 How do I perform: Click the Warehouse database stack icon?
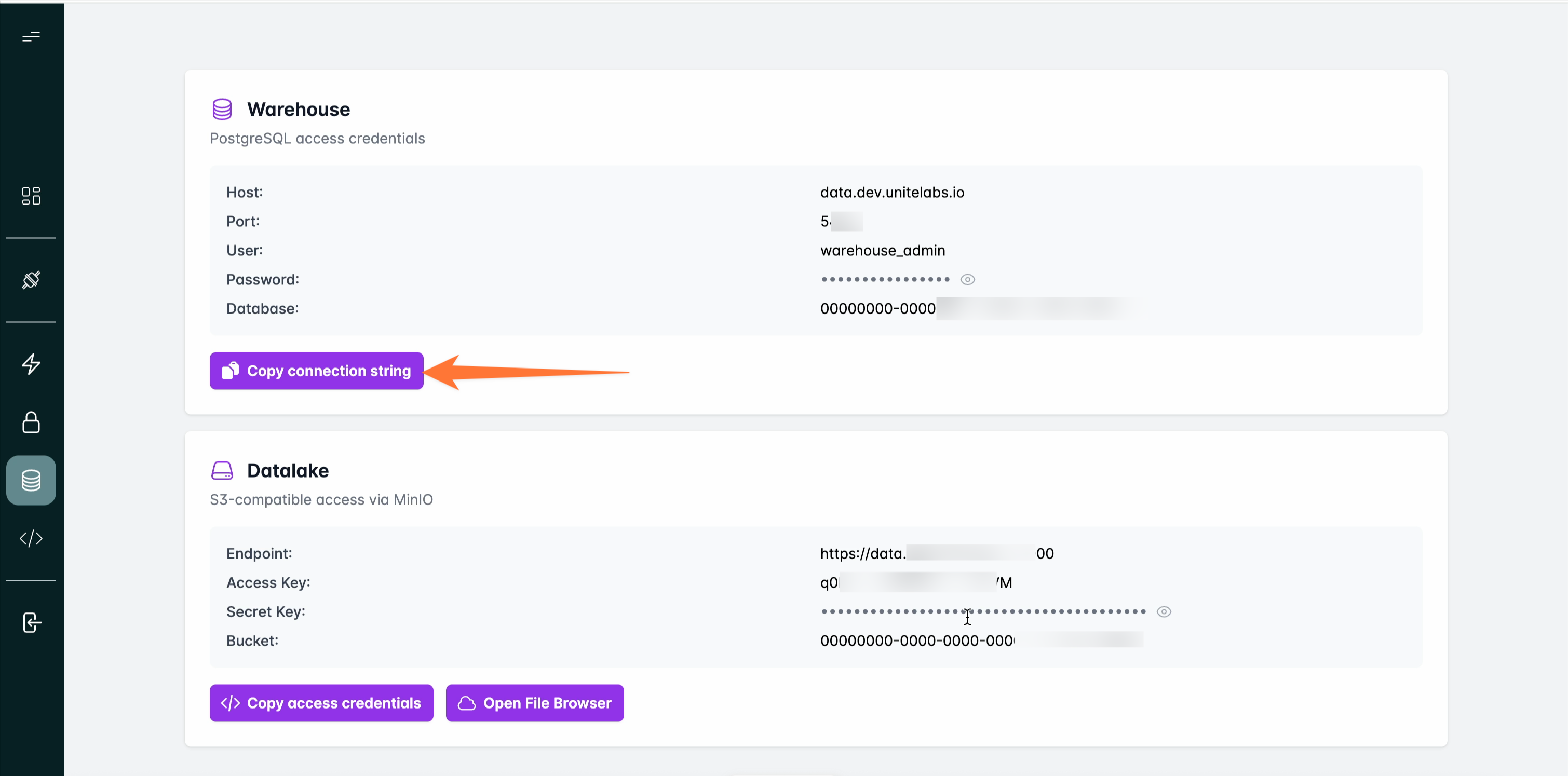222,109
